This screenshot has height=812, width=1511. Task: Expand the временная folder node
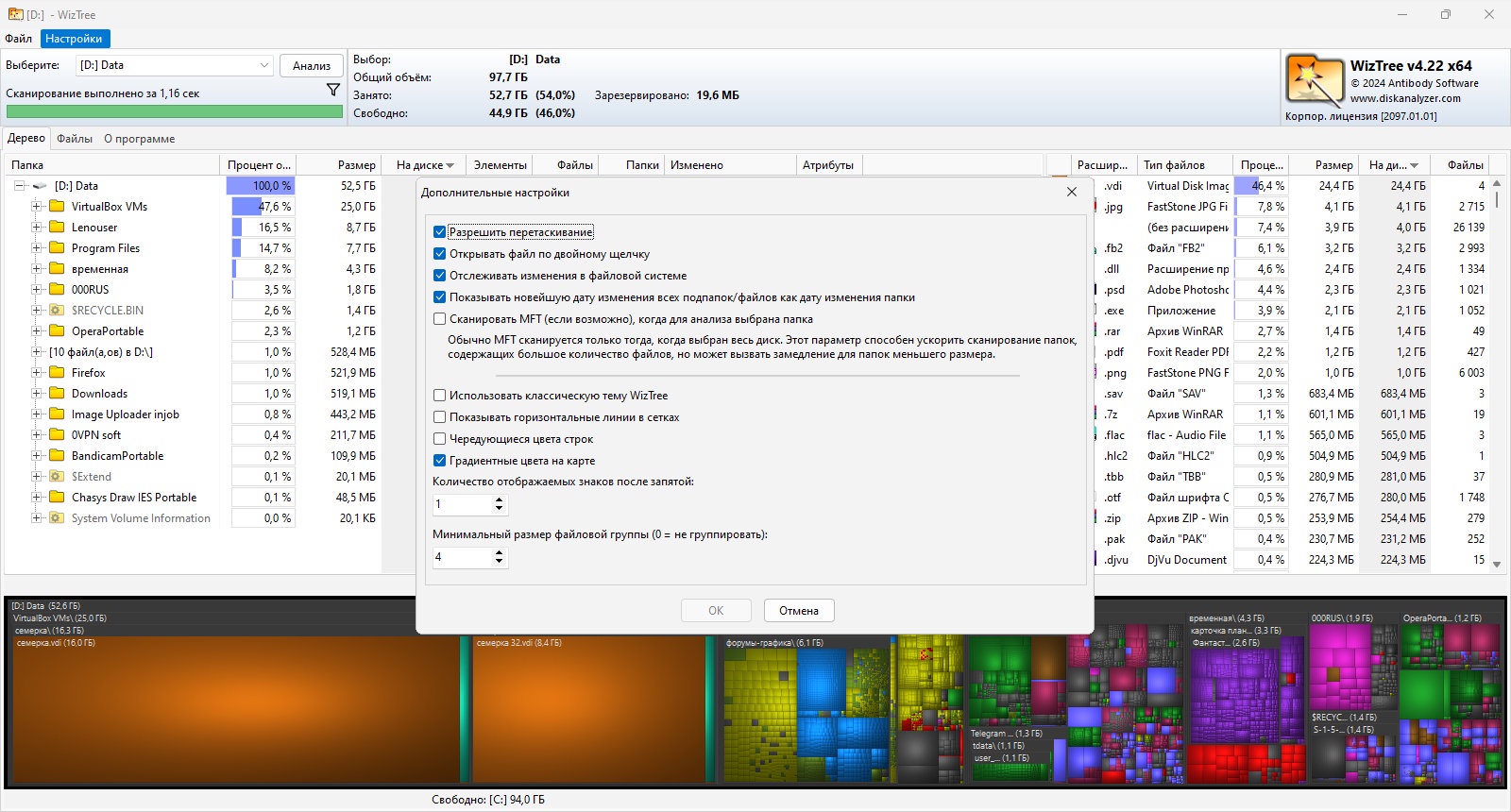[x=36, y=268]
